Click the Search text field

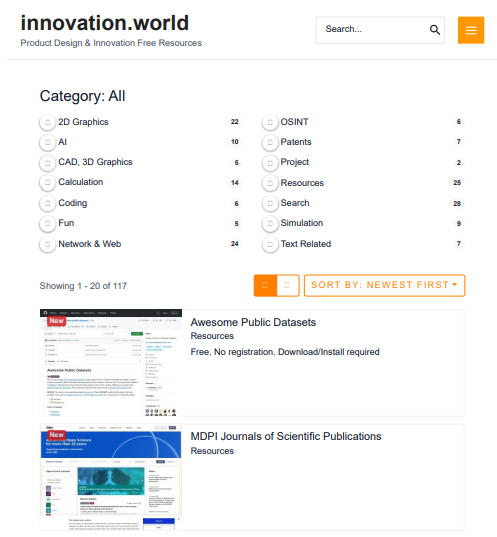(x=373, y=30)
